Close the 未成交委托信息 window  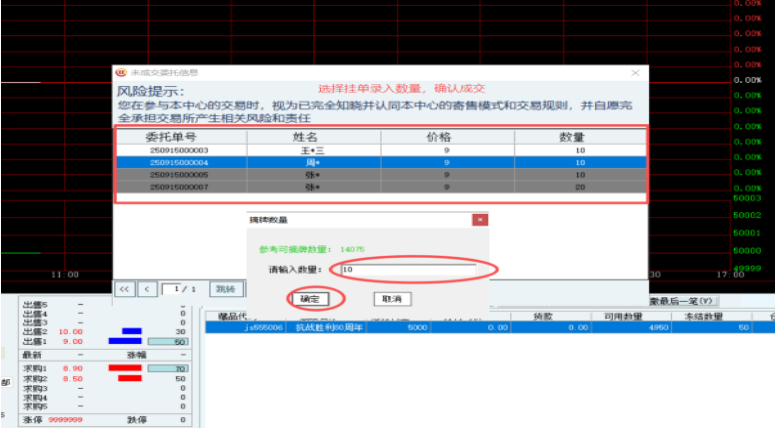(x=635, y=73)
